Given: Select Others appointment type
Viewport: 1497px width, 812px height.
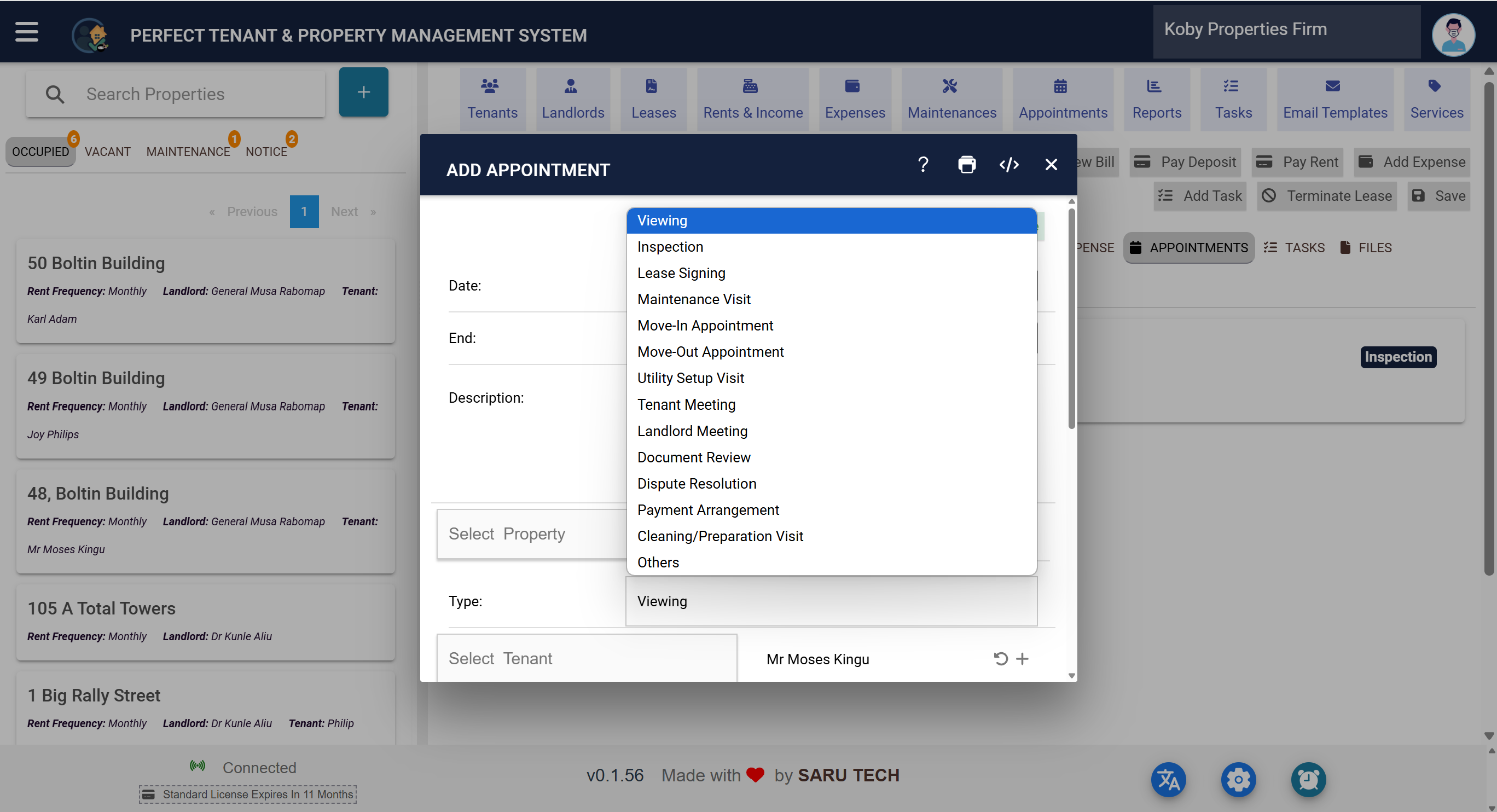Looking at the screenshot, I should tap(832, 562).
